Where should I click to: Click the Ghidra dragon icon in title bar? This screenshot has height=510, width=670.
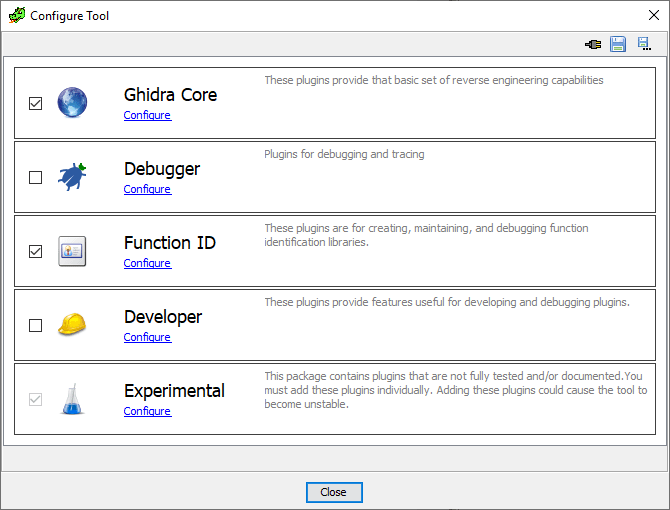(x=16, y=16)
